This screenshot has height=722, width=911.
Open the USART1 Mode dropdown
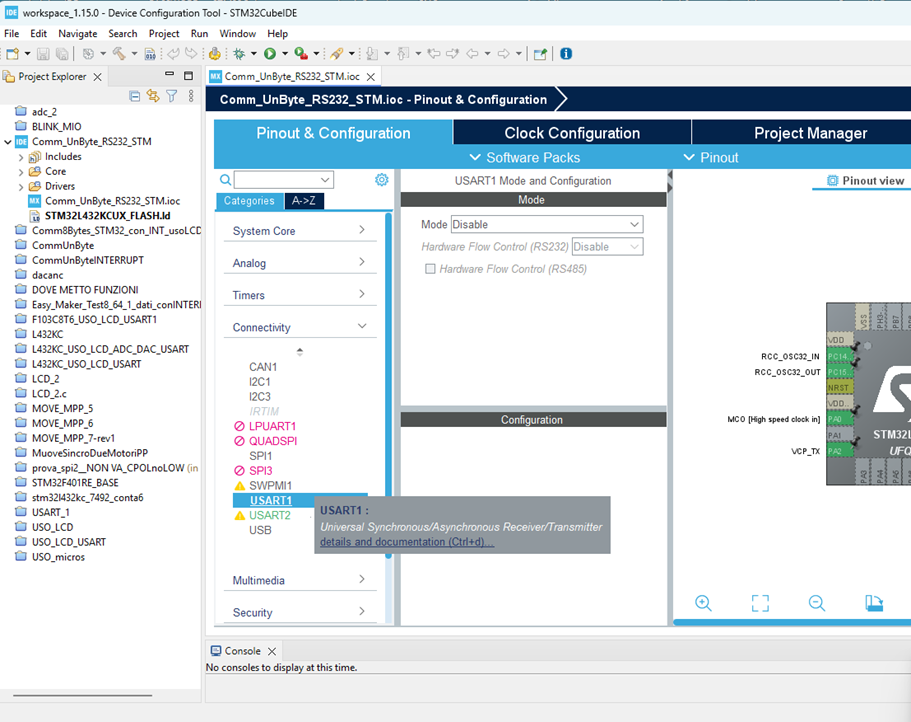click(547, 224)
